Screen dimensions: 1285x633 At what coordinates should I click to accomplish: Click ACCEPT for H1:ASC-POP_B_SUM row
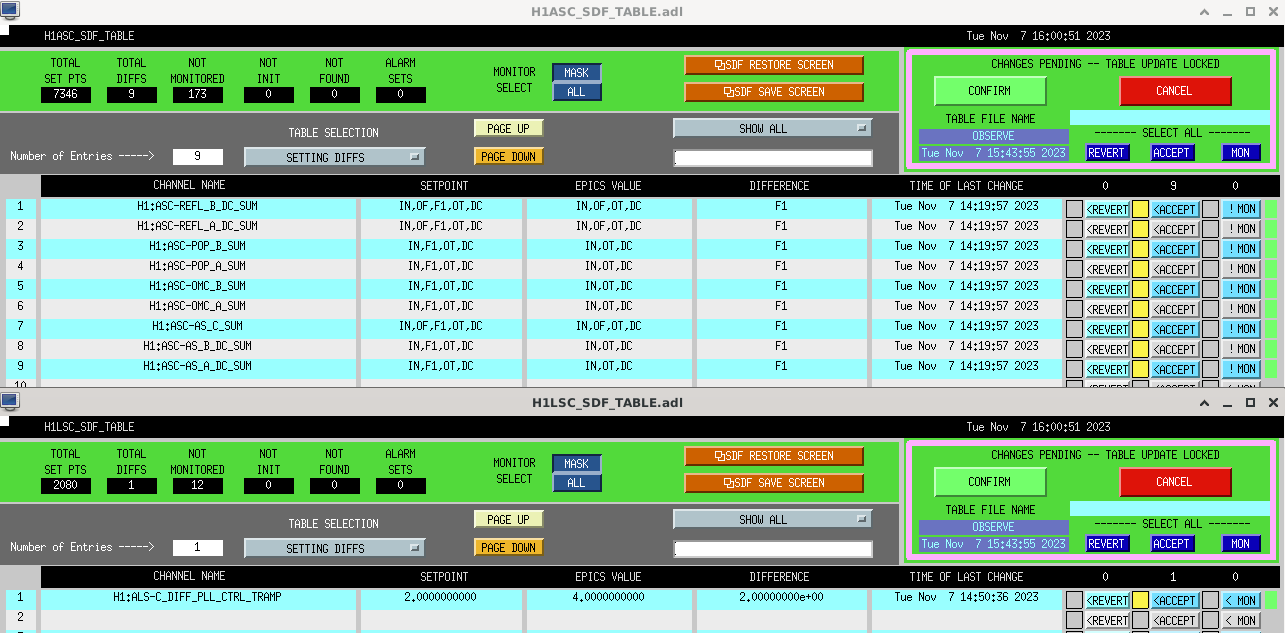(x=1174, y=250)
